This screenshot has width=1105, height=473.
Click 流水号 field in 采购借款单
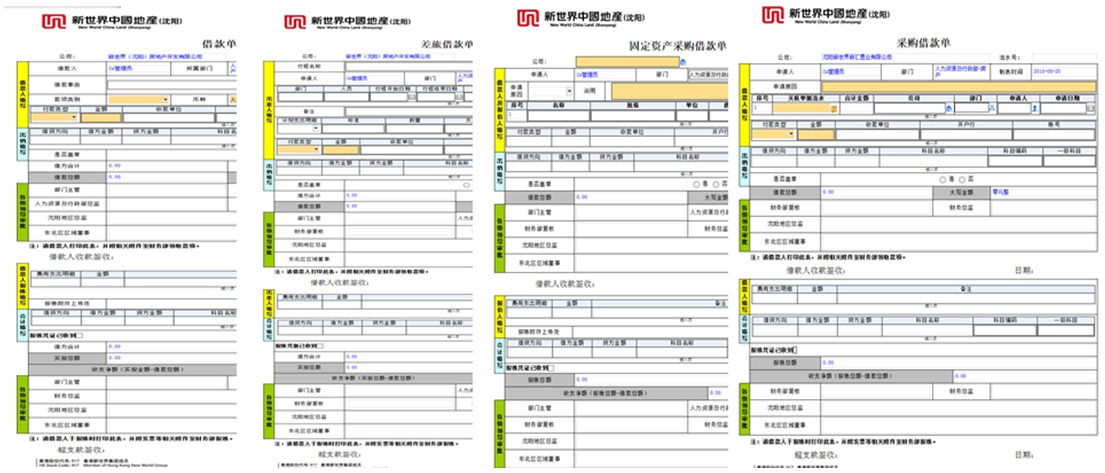click(x=1064, y=57)
